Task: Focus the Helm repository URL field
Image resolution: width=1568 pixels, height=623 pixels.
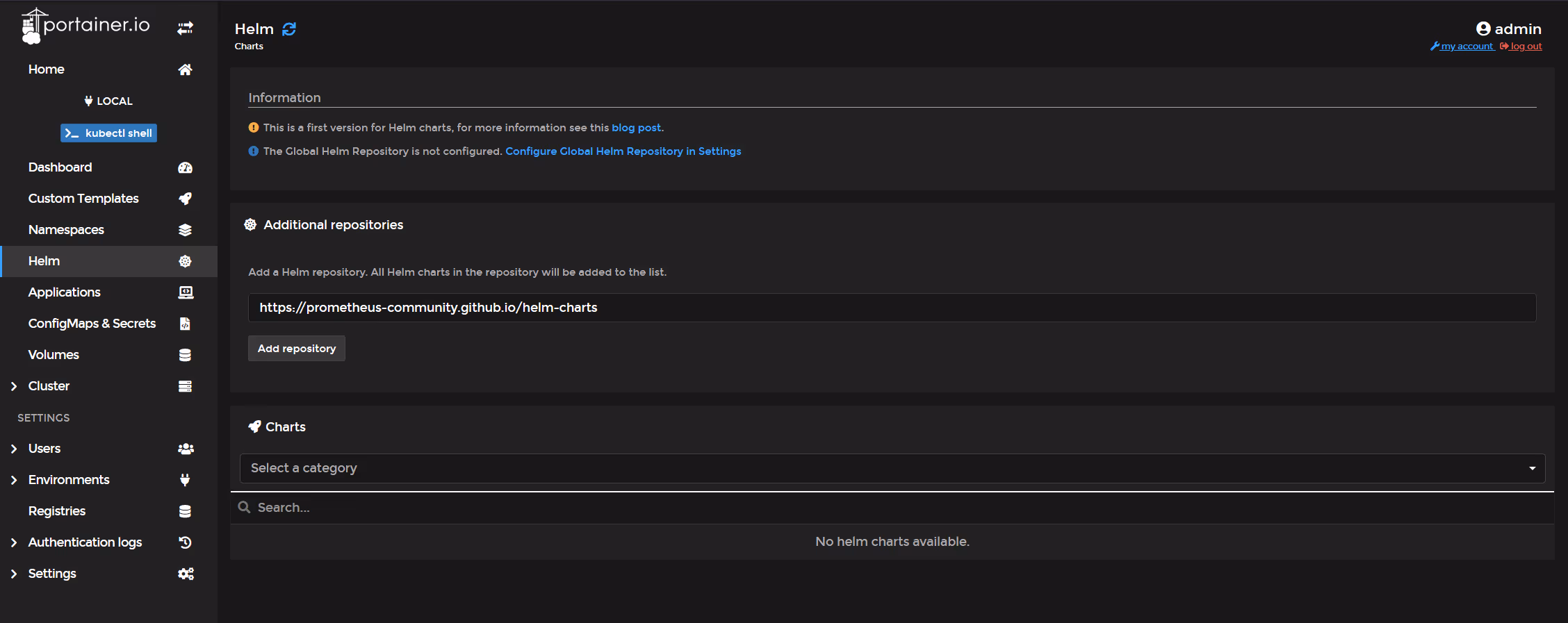Action: click(x=892, y=308)
